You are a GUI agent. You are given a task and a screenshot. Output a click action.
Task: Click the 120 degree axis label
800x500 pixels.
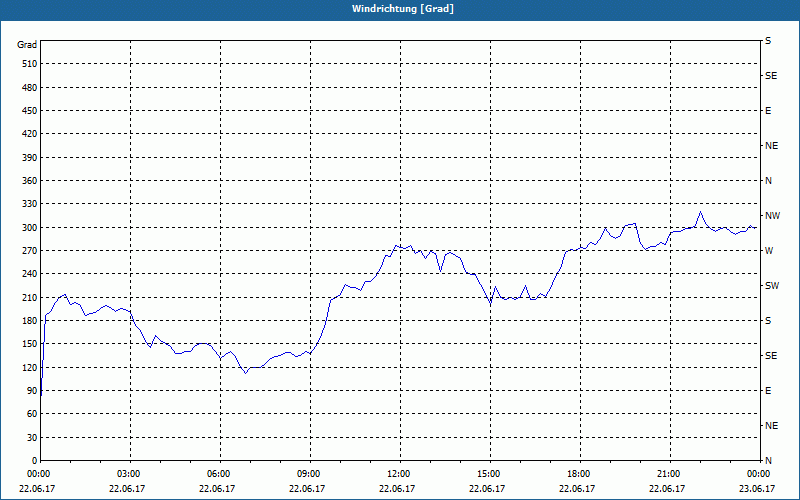click(30, 367)
